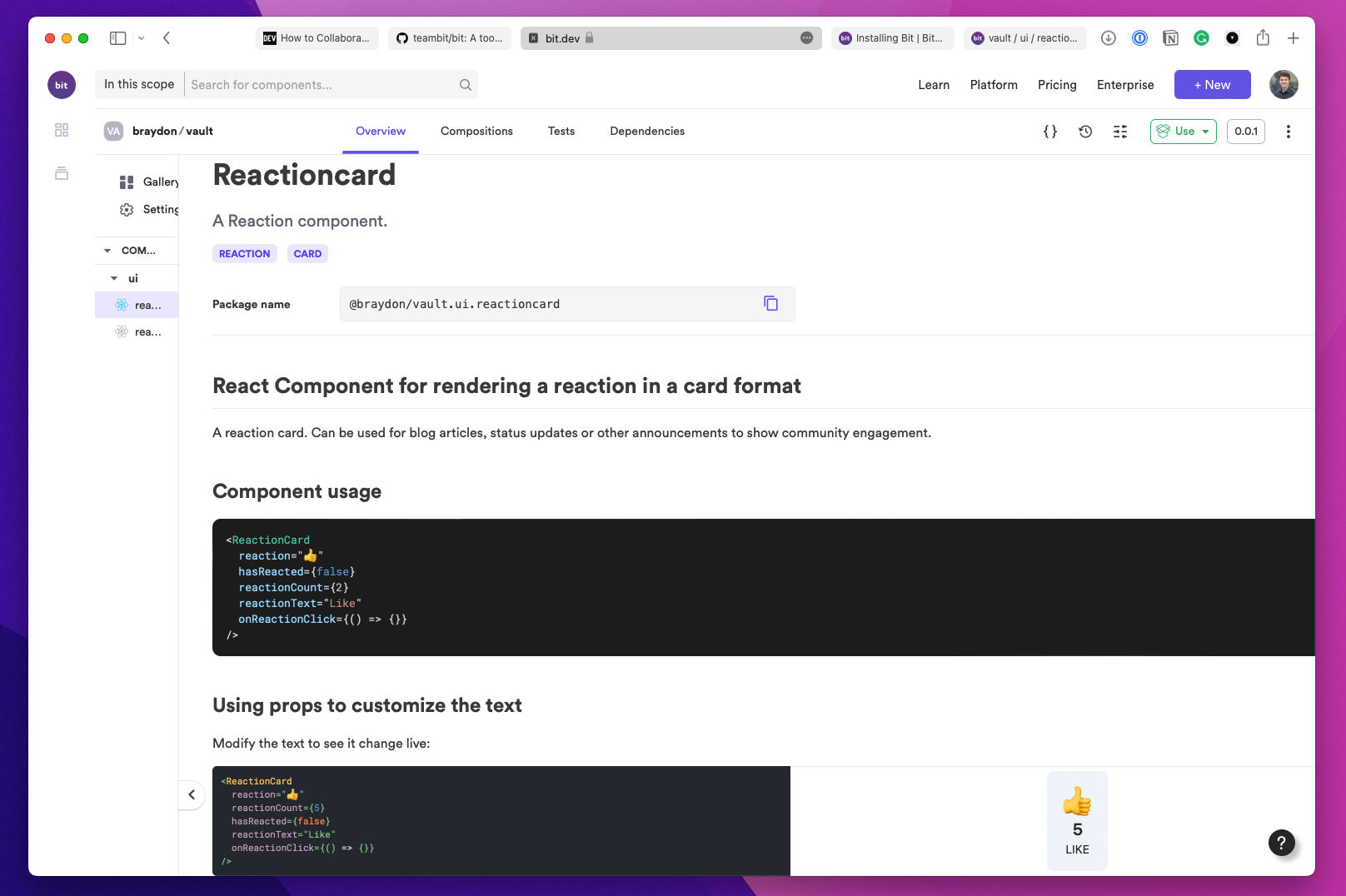Switch to the Tests tab
The width and height of the screenshot is (1346, 896).
click(561, 132)
